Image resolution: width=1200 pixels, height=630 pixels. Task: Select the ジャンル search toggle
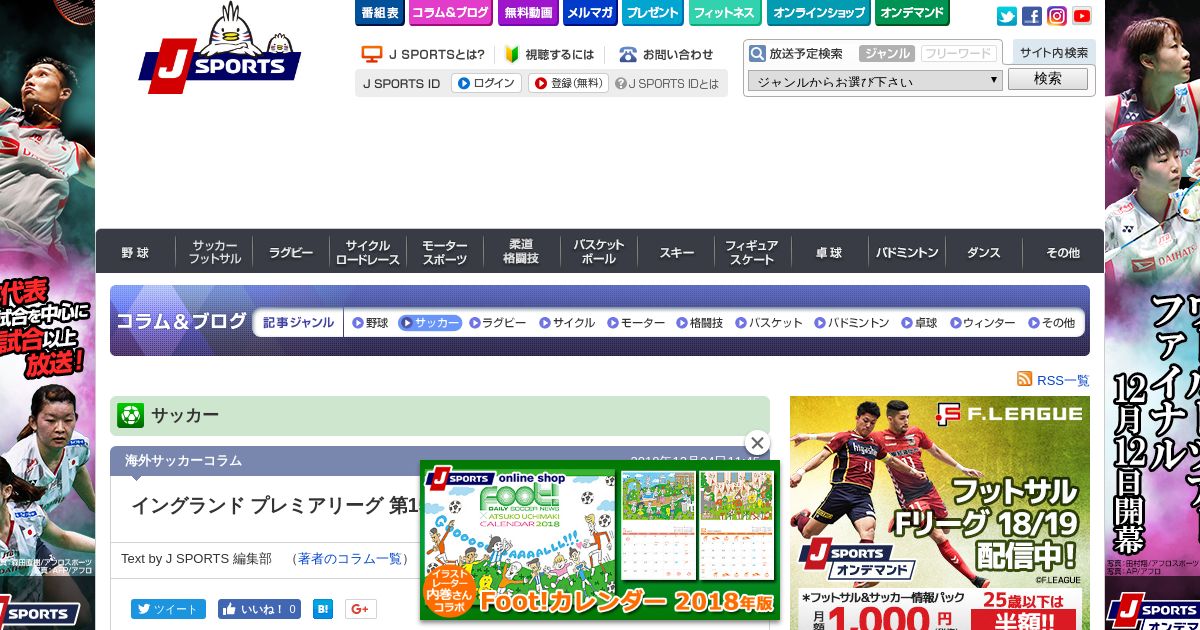coord(886,53)
